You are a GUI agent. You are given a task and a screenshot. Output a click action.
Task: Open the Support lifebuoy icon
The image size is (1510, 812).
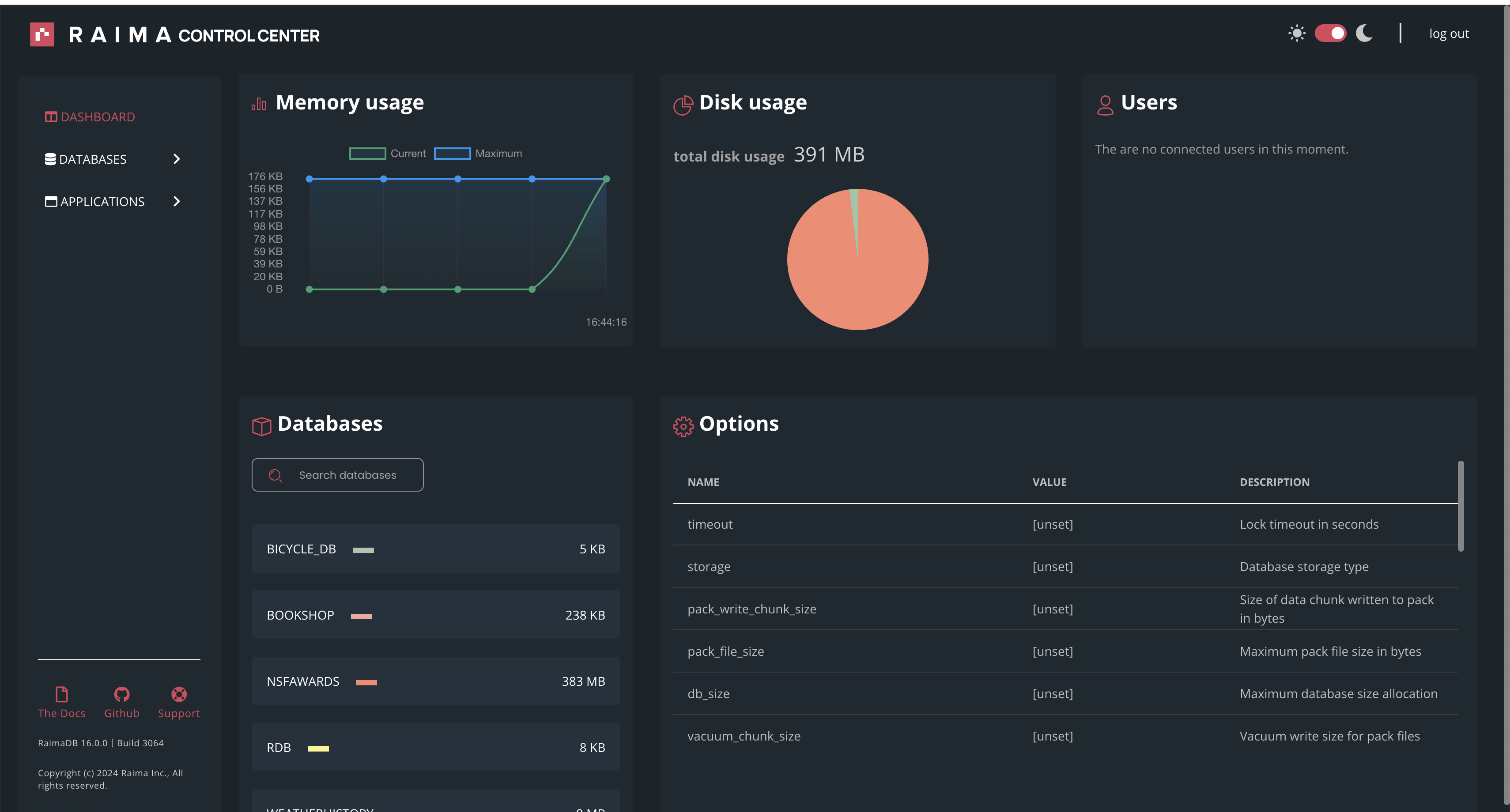point(179,694)
